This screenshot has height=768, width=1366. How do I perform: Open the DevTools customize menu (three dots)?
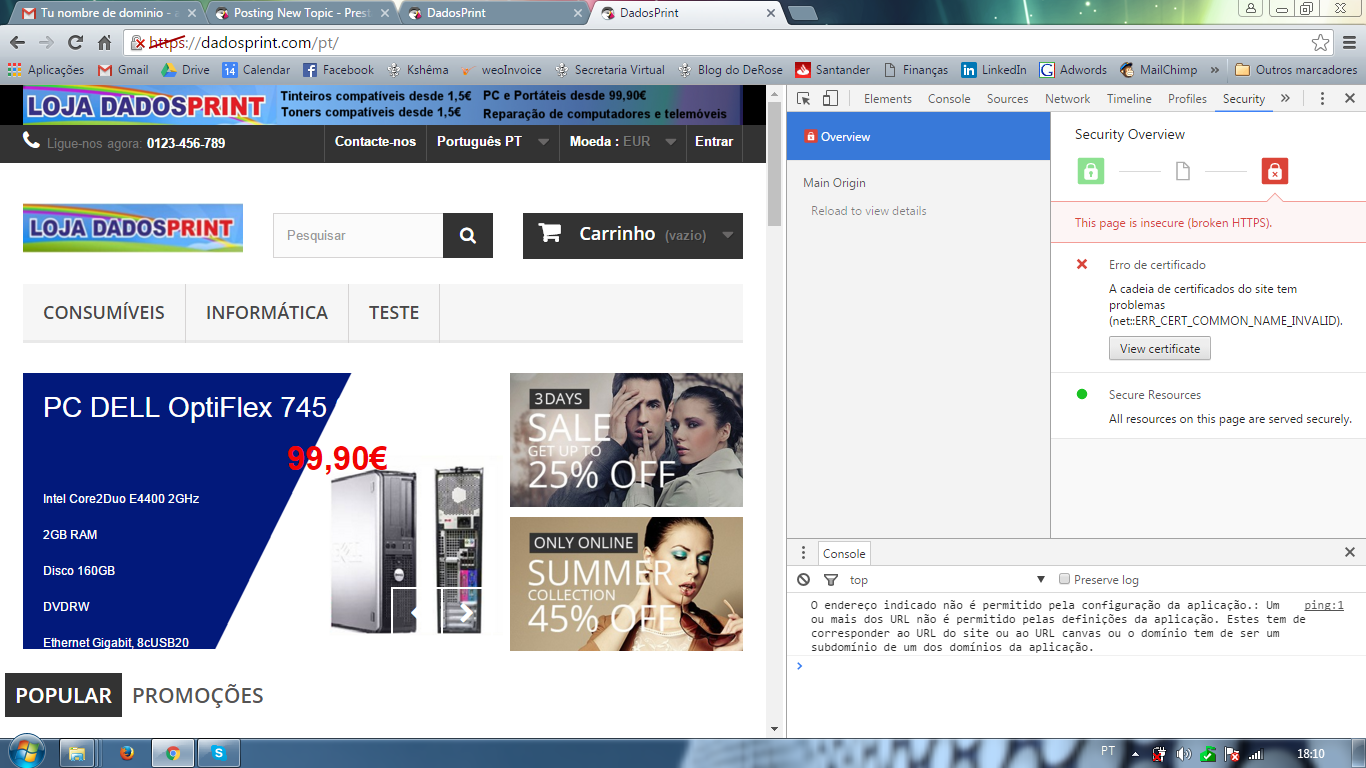click(1322, 99)
